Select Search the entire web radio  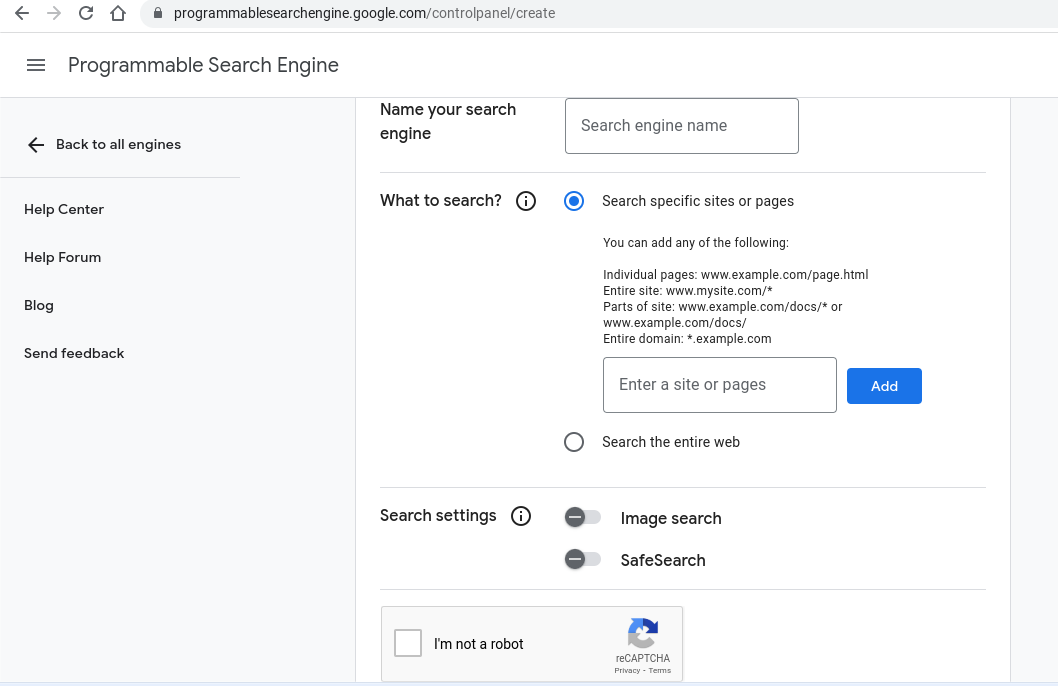[x=574, y=442]
